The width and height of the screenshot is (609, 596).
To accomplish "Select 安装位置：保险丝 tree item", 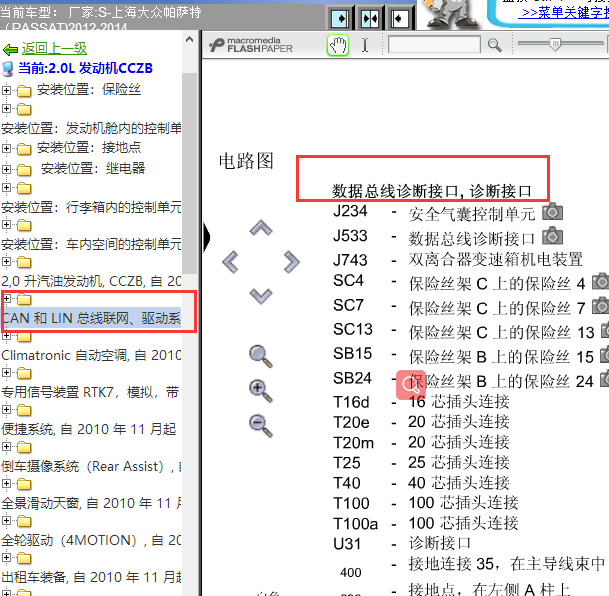I will [89, 90].
